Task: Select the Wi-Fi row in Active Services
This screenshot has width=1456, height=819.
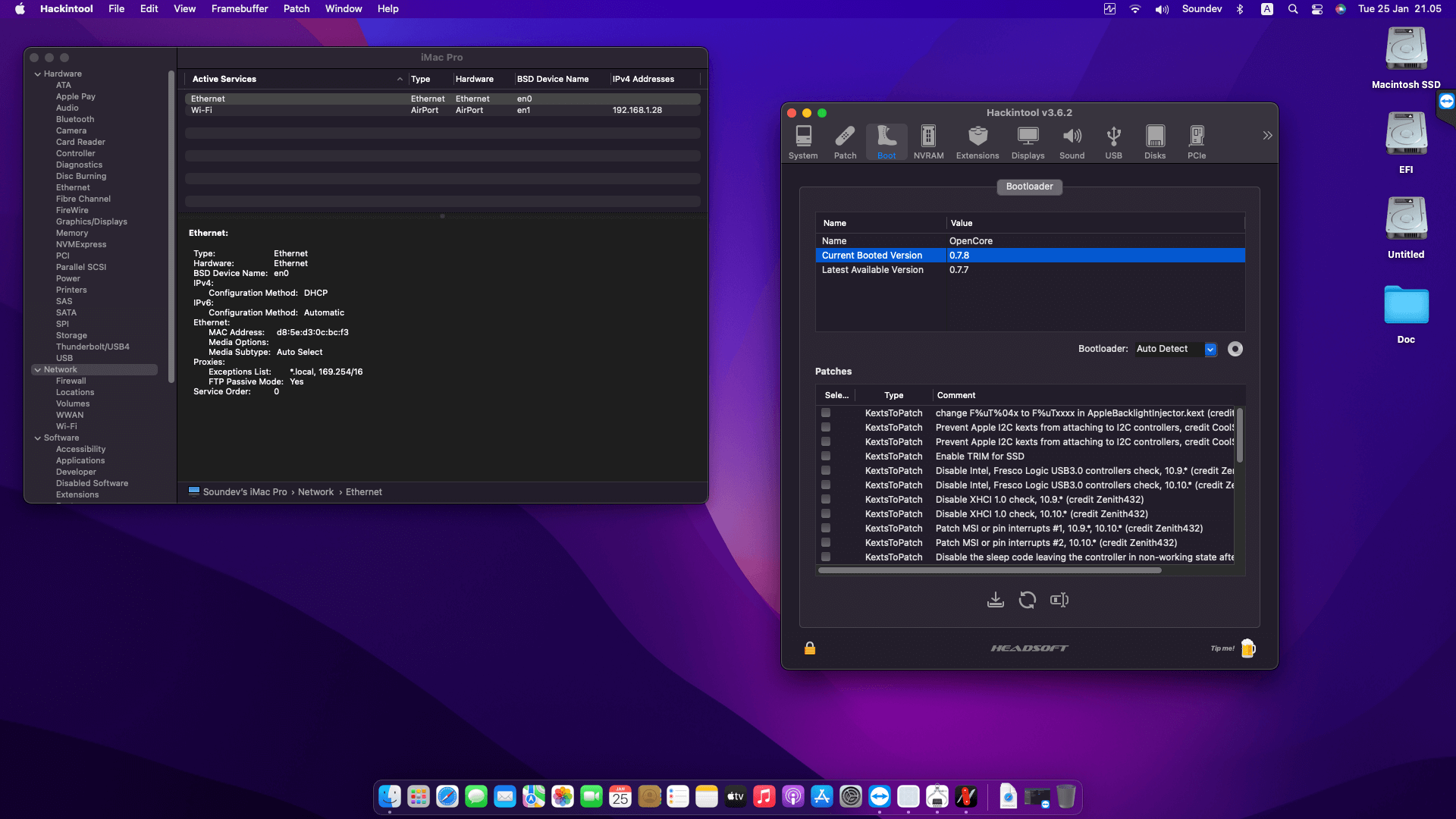Action: [x=303, y=110]
